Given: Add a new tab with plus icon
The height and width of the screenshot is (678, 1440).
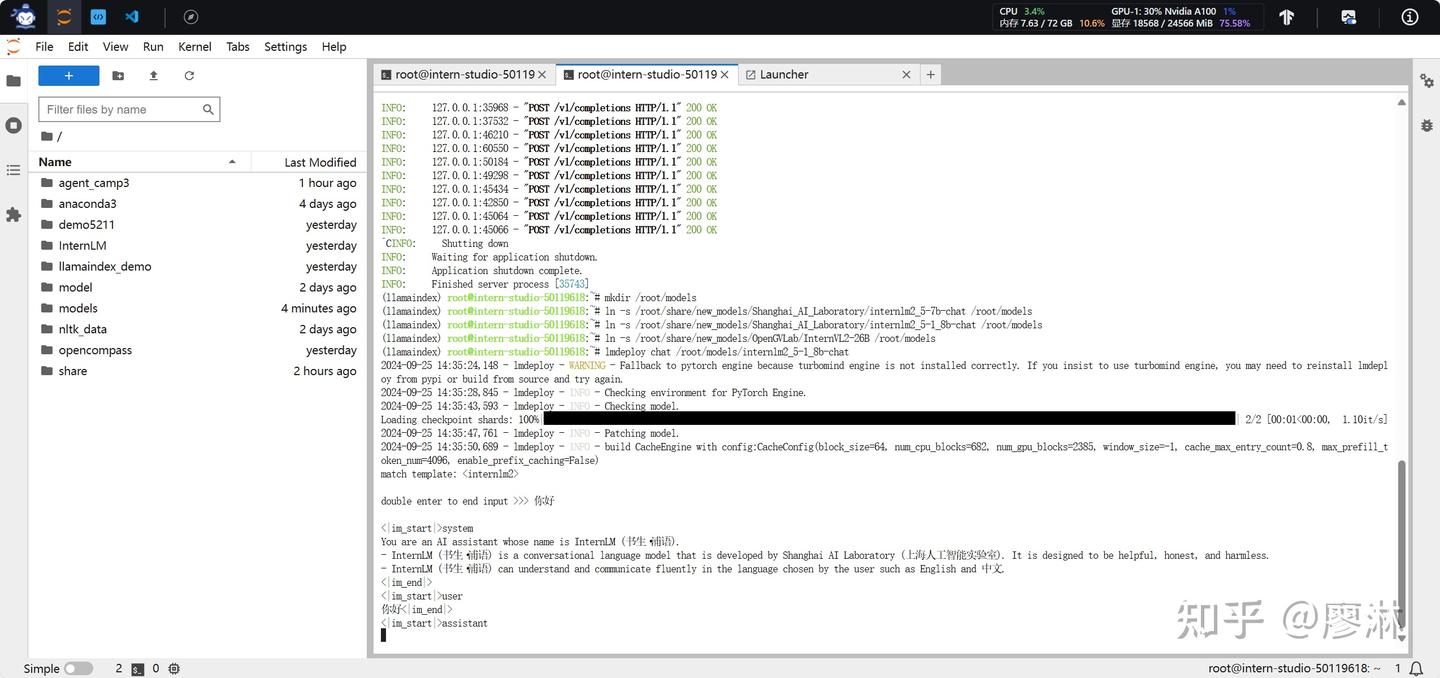Looking at the screenshot, I should (x=930, y=74).
